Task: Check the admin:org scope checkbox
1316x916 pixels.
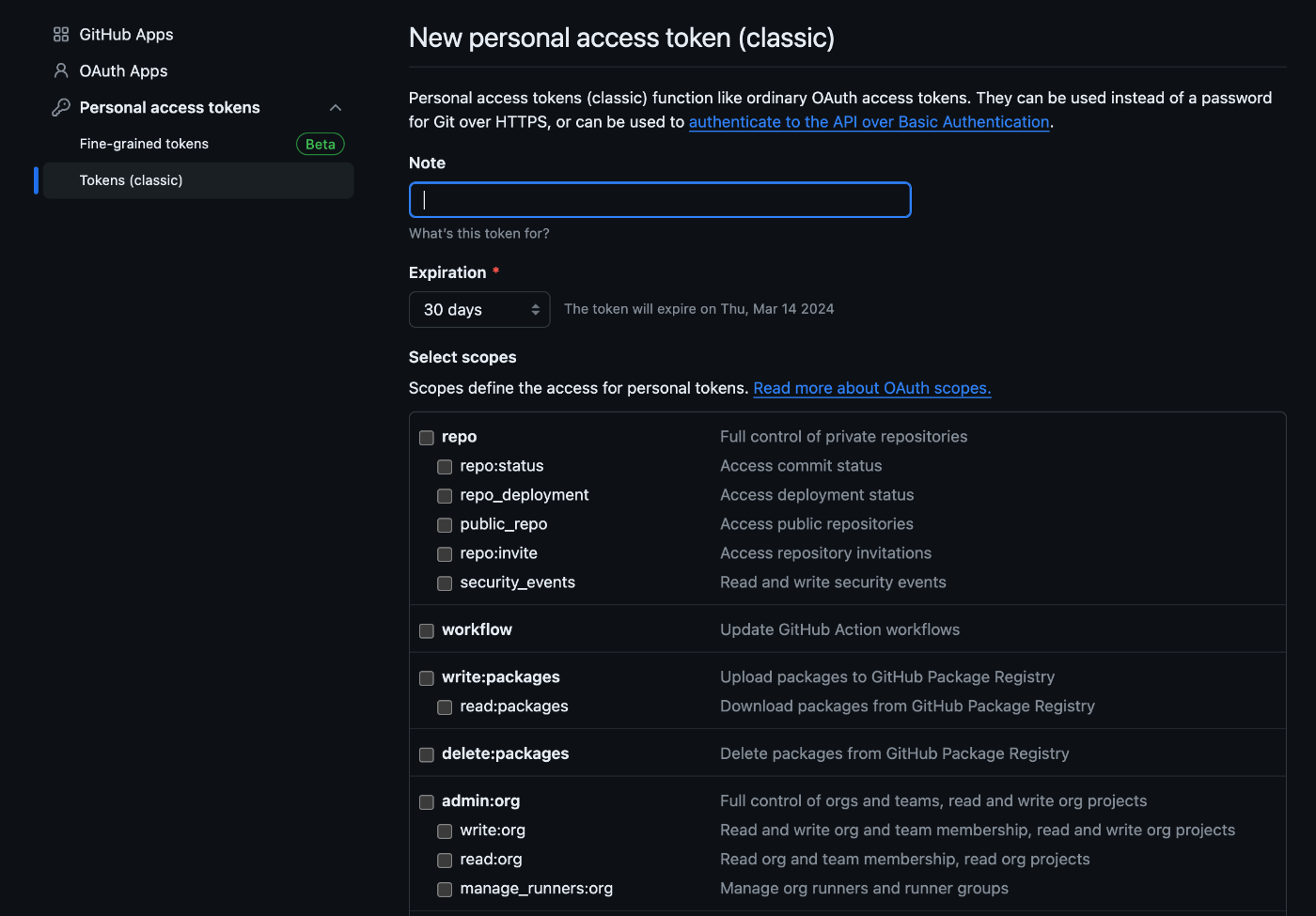Action: click(x=427, y=802)
